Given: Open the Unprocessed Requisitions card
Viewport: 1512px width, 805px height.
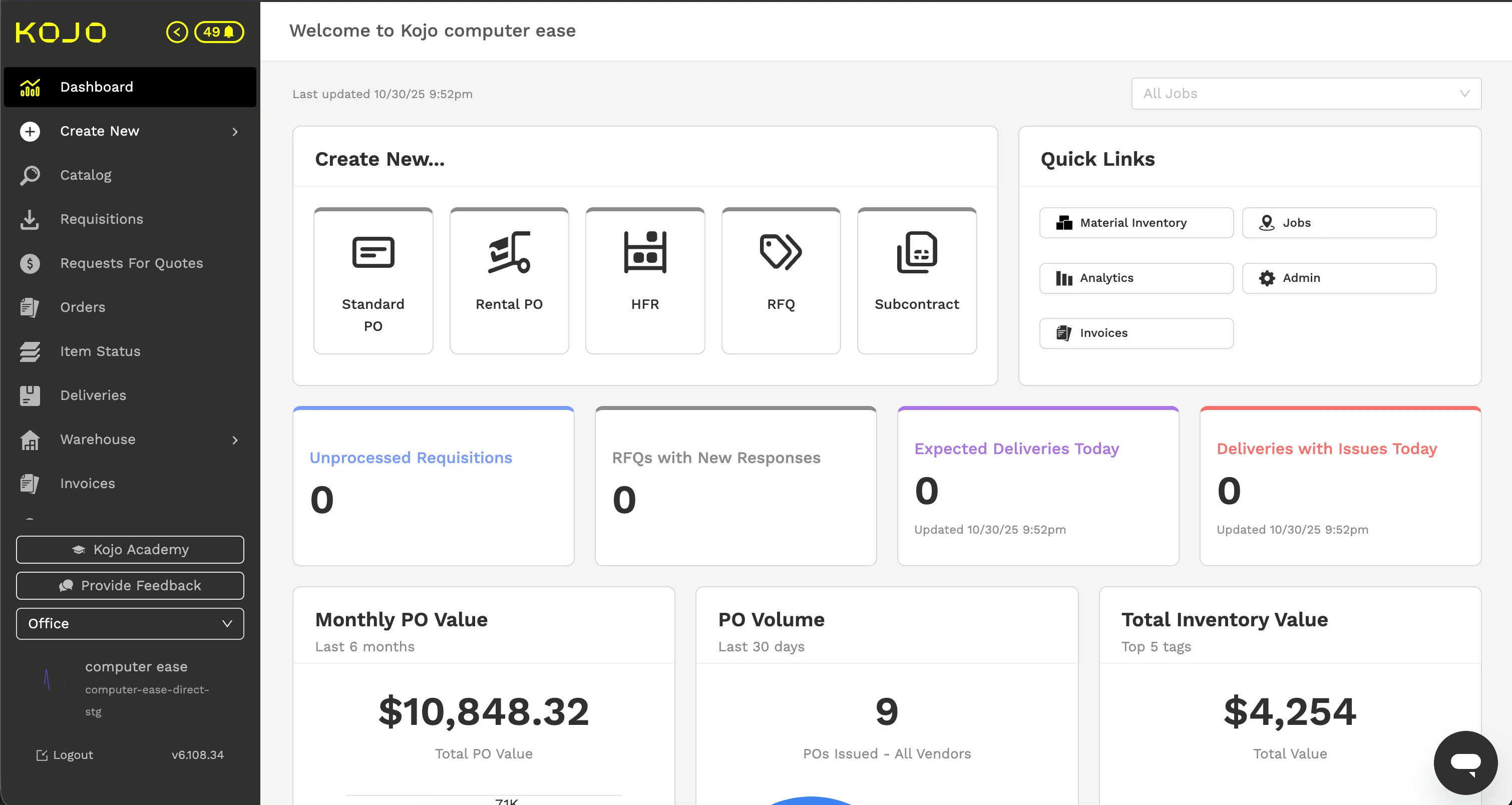Looking at the screenshot, I should (x=433, y=486).
